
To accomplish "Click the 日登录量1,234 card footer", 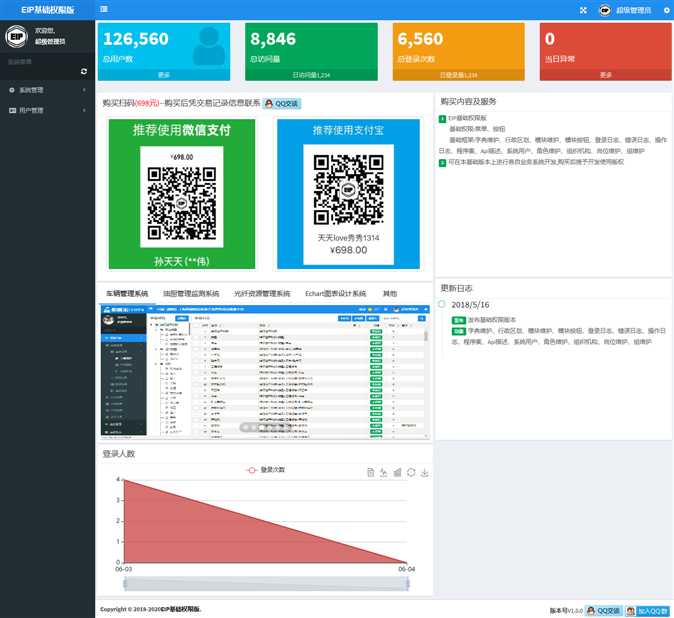I will 458,75.
